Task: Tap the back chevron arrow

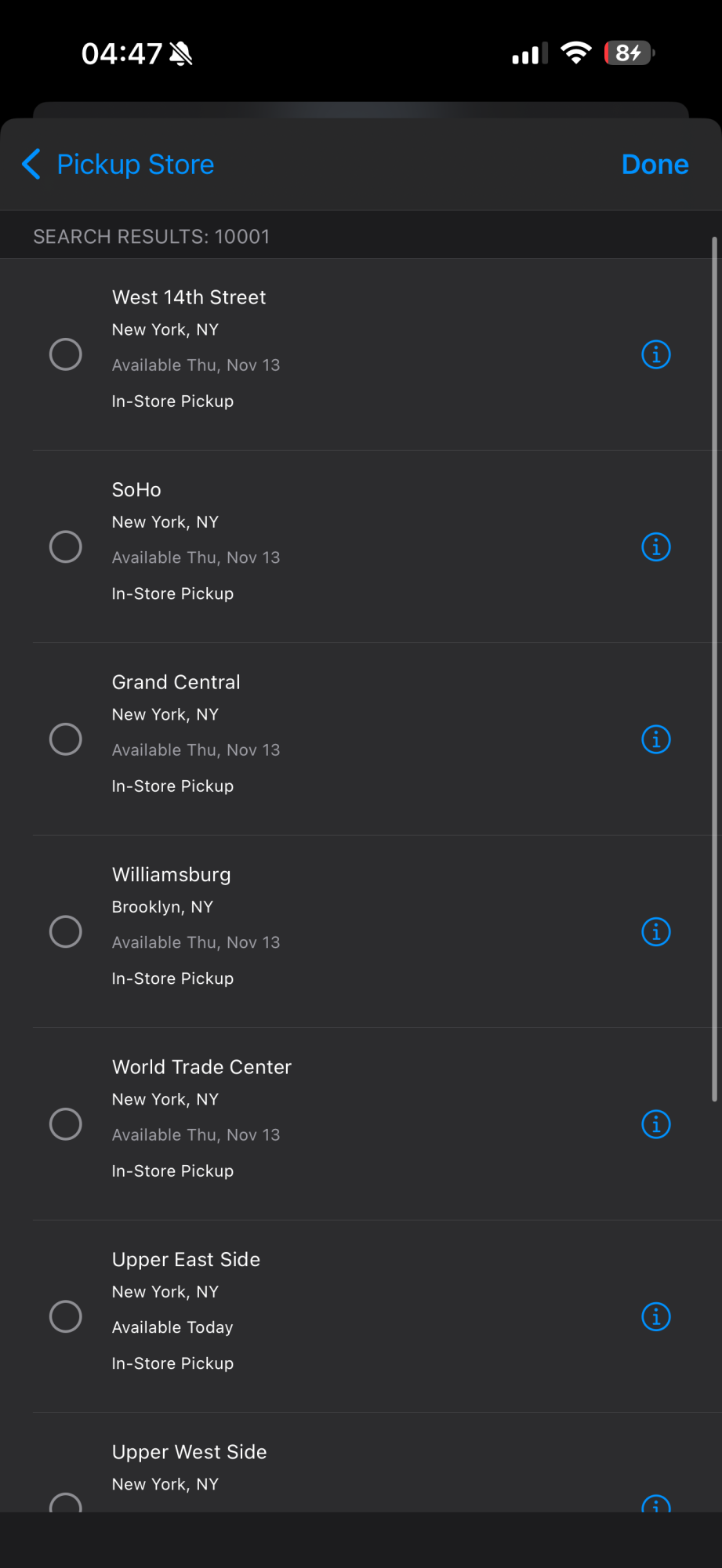Action: pyautogui.click(x=31, y=165)
